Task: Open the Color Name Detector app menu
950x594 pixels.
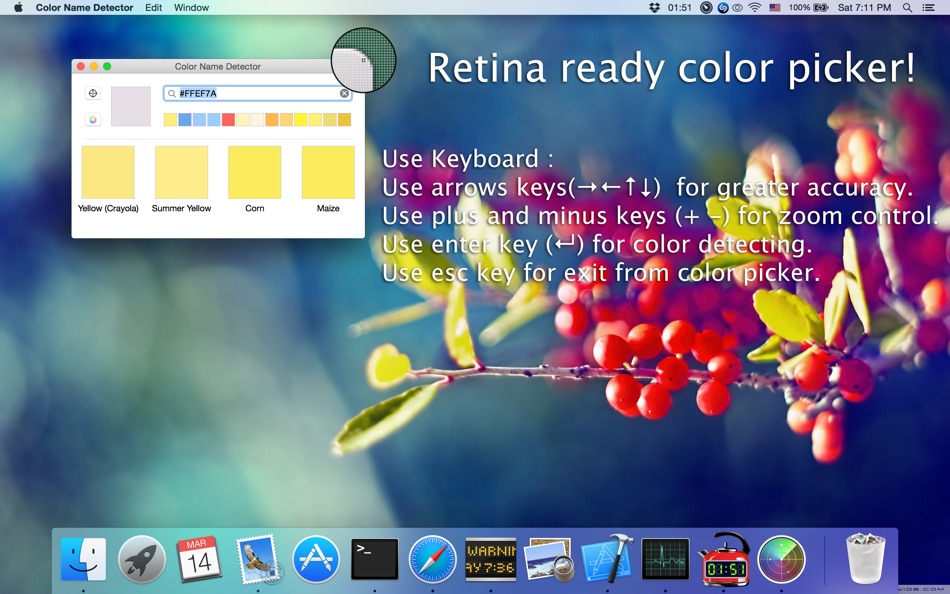Action: click(x=84, y=7)
